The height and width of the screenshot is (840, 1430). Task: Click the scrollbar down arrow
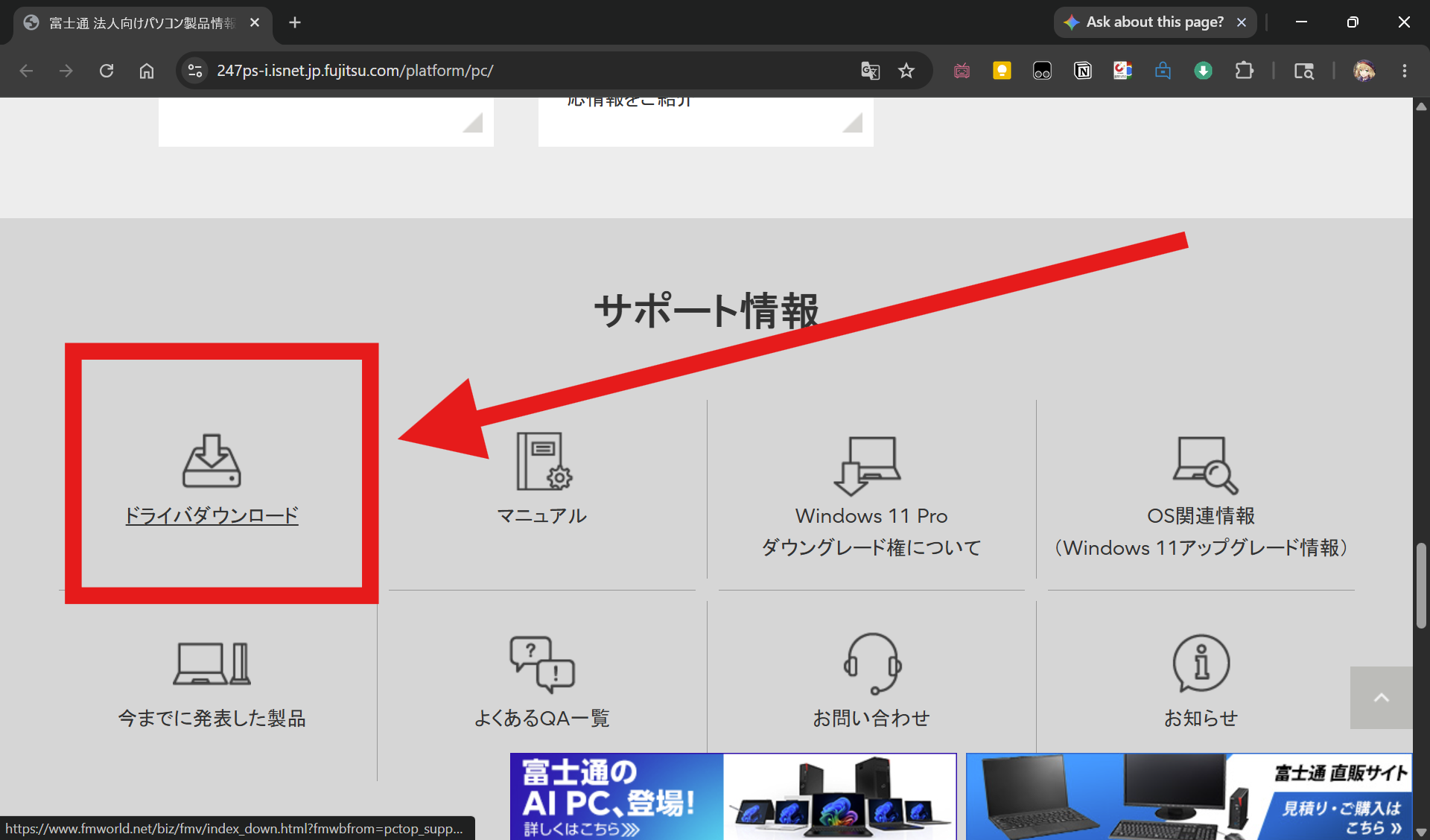[x=1421, y=832]
